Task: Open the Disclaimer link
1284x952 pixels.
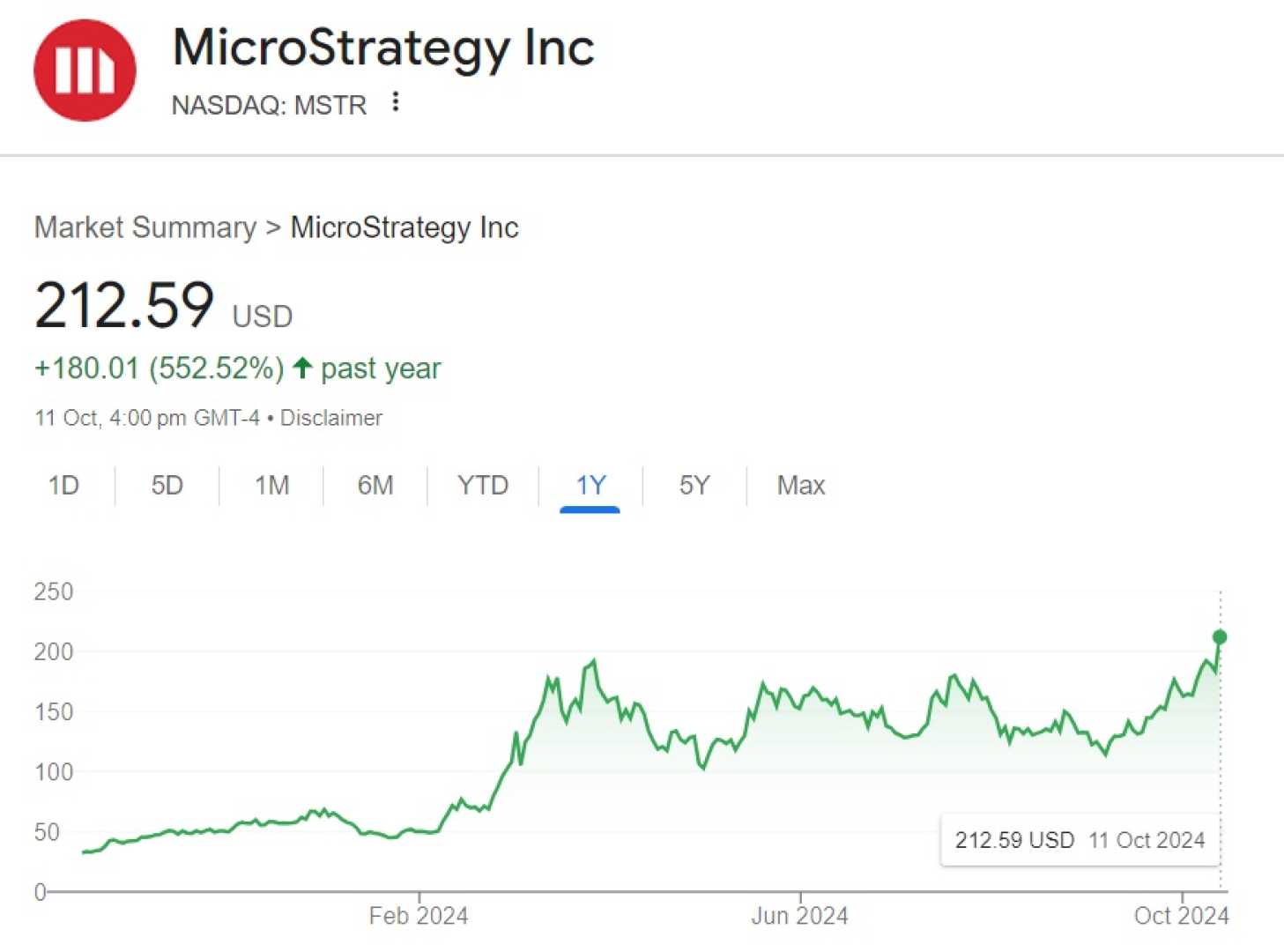Action: [x=331, y=418]
